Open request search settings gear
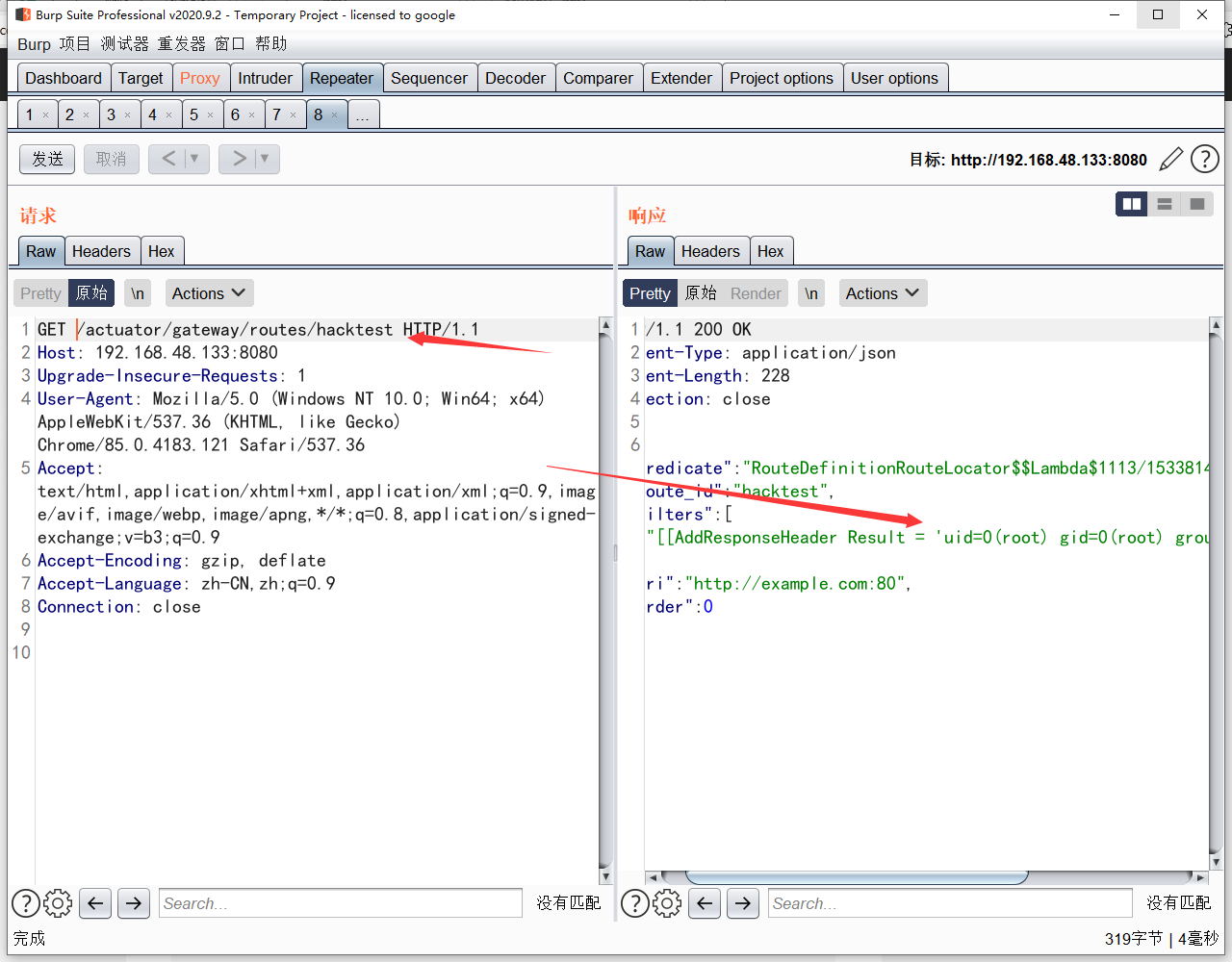This screenshot has height=962, width=1232. (x=58, y=903)
